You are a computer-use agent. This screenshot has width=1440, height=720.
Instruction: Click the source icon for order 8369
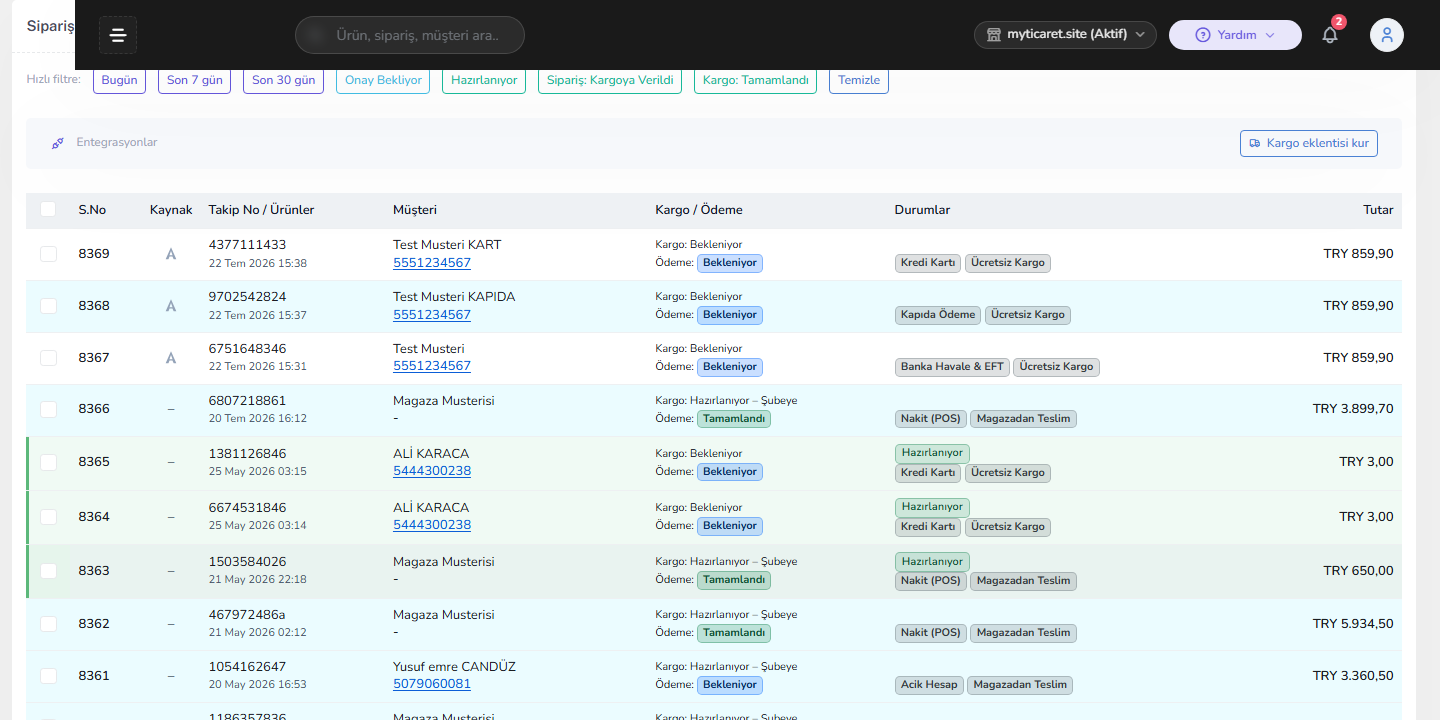171,254
